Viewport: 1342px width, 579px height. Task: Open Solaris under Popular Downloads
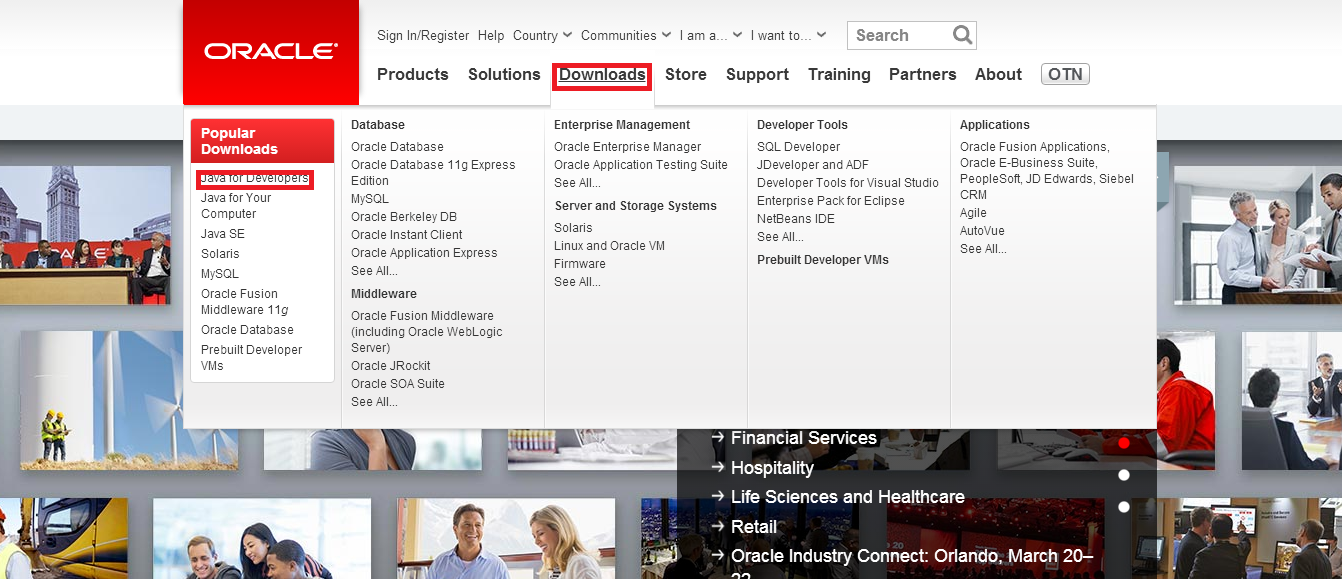(x=220, y=254)
